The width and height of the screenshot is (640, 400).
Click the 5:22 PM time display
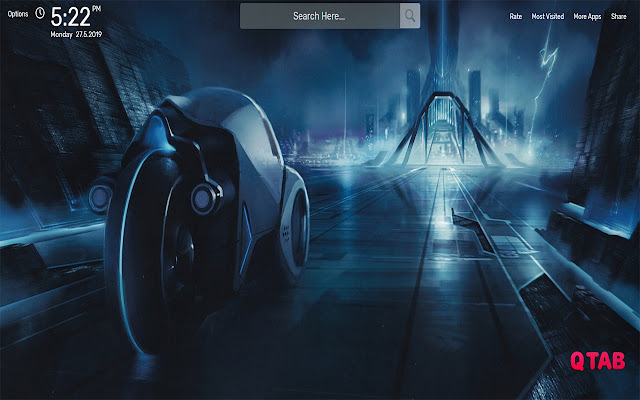(x=76, y=16)
